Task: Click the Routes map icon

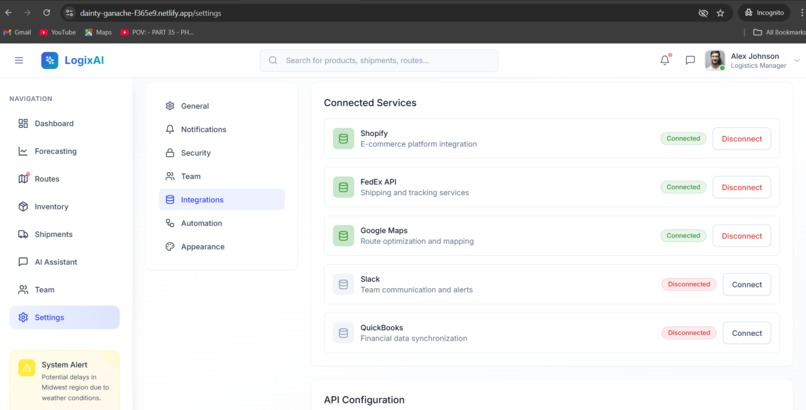Action: [23, 179]
